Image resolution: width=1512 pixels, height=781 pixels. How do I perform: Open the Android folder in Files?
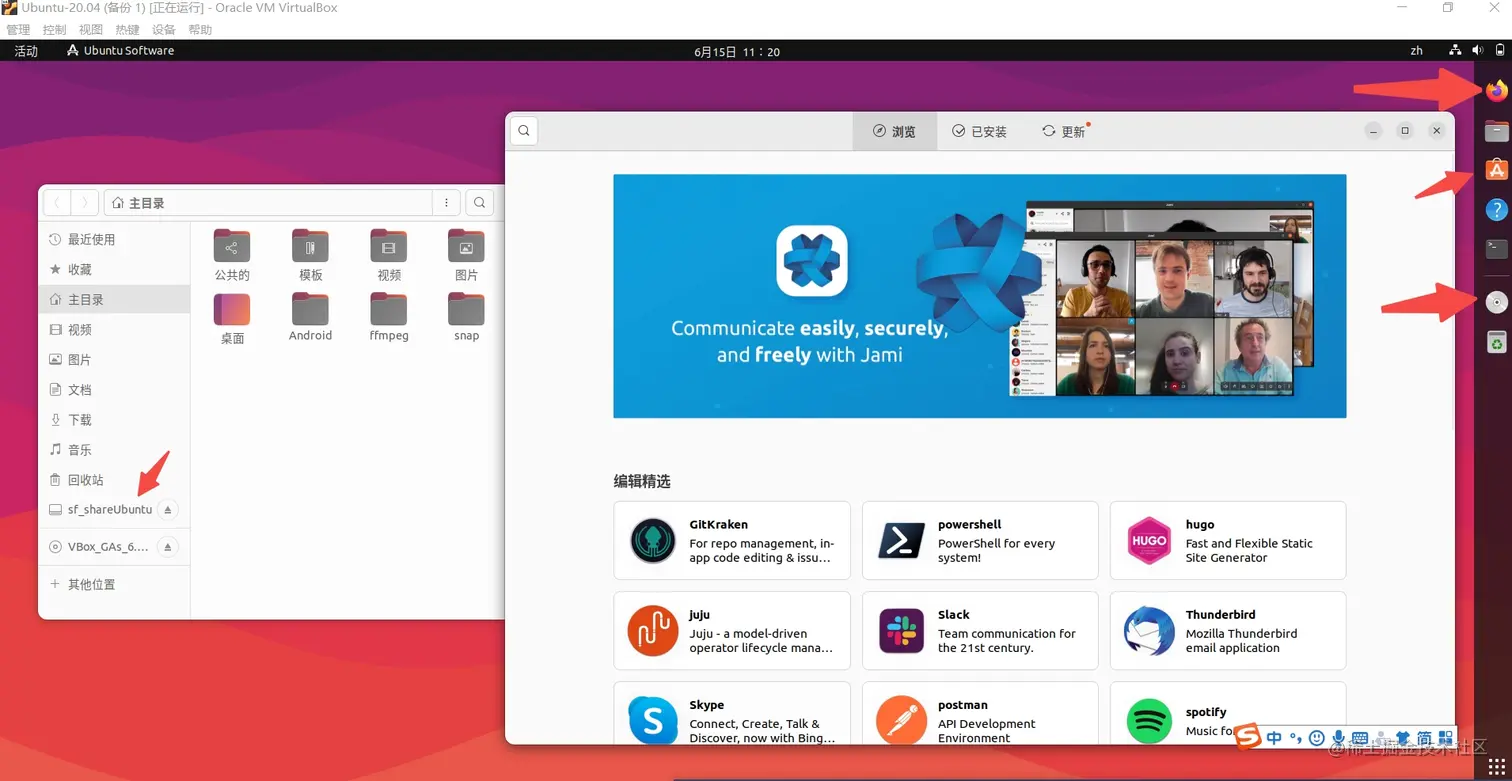pyautogui.click(x=310, y=318)
